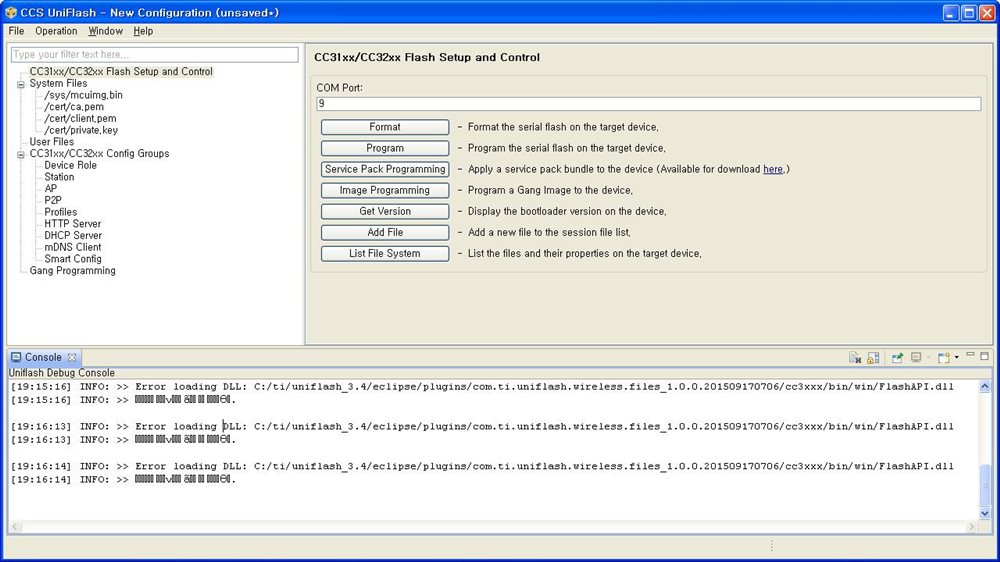The width and height of the screenshot is (1000, 562).
Task: Select mDNS Client in the tree
Action: pos(72,247)
